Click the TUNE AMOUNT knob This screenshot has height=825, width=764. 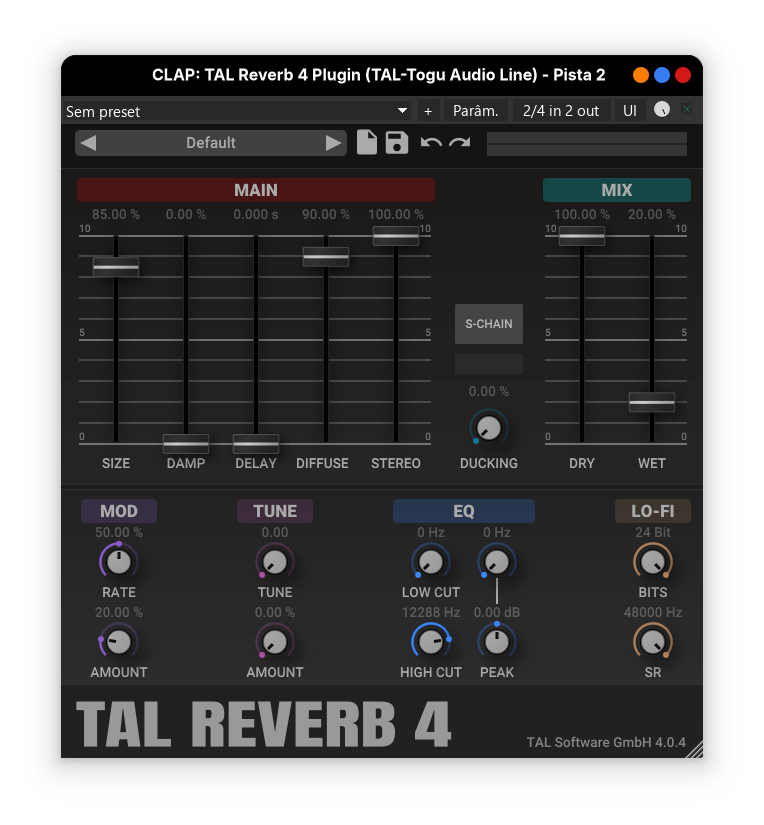tap(275, 642)
